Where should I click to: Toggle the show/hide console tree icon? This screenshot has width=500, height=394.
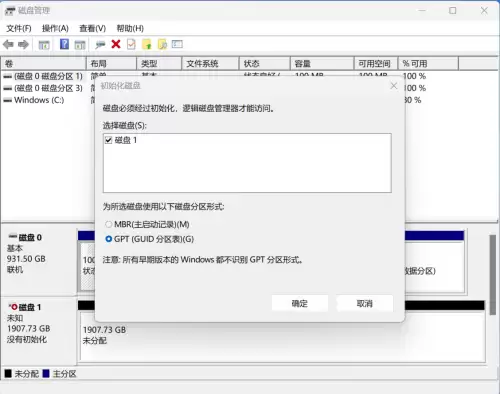(44, 45)
